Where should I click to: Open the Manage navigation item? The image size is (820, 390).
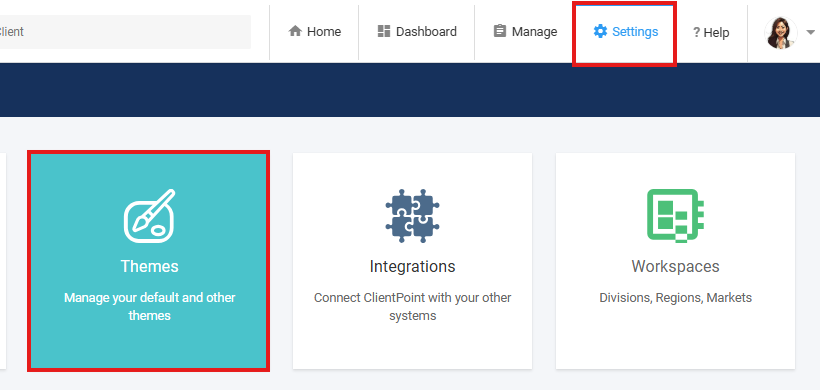[x=525, y=32]
